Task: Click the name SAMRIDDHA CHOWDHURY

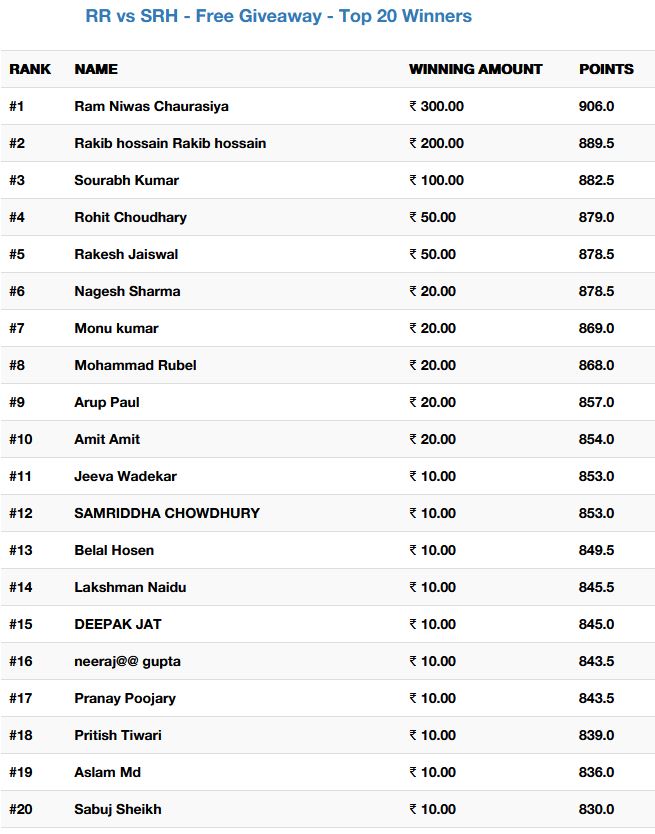Action: pyautogui.click(x=167, y=513)
